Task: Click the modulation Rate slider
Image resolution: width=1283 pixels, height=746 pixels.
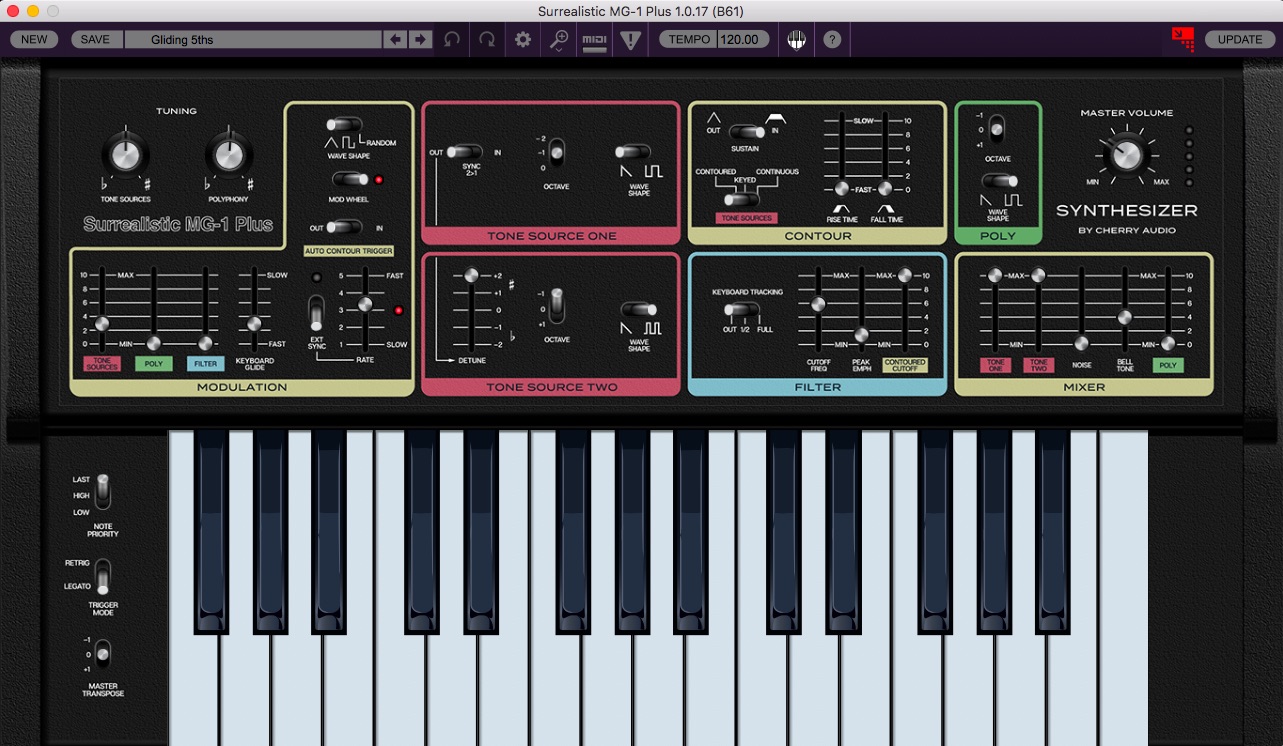Action: pos(365,304)
